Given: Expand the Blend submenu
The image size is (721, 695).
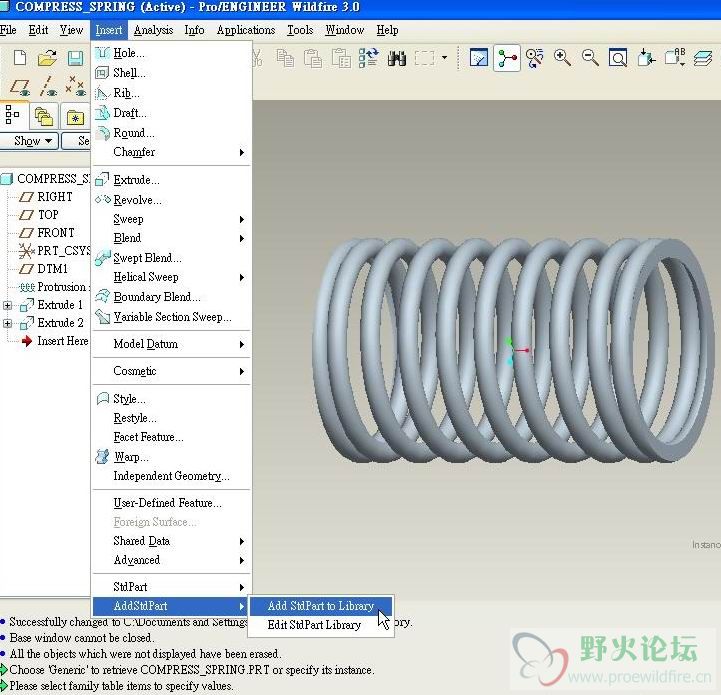Looking at the screenshot, I should click(x=172, y=238).
